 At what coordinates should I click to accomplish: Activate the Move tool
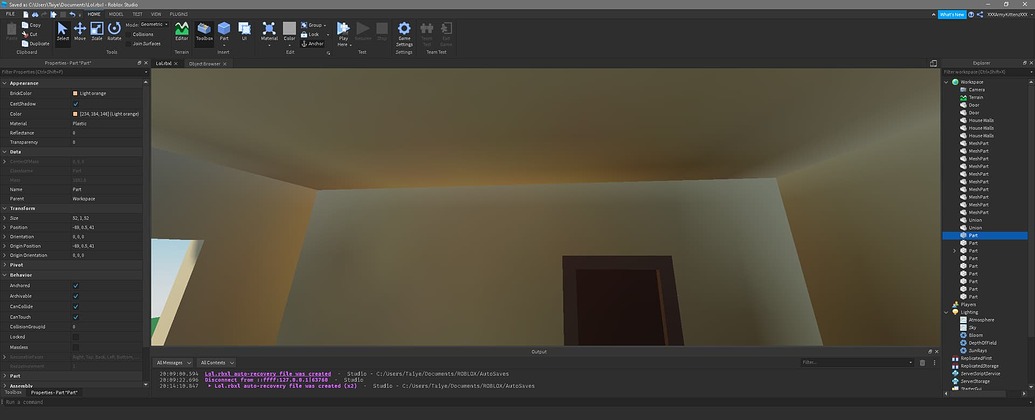[80, 31]
